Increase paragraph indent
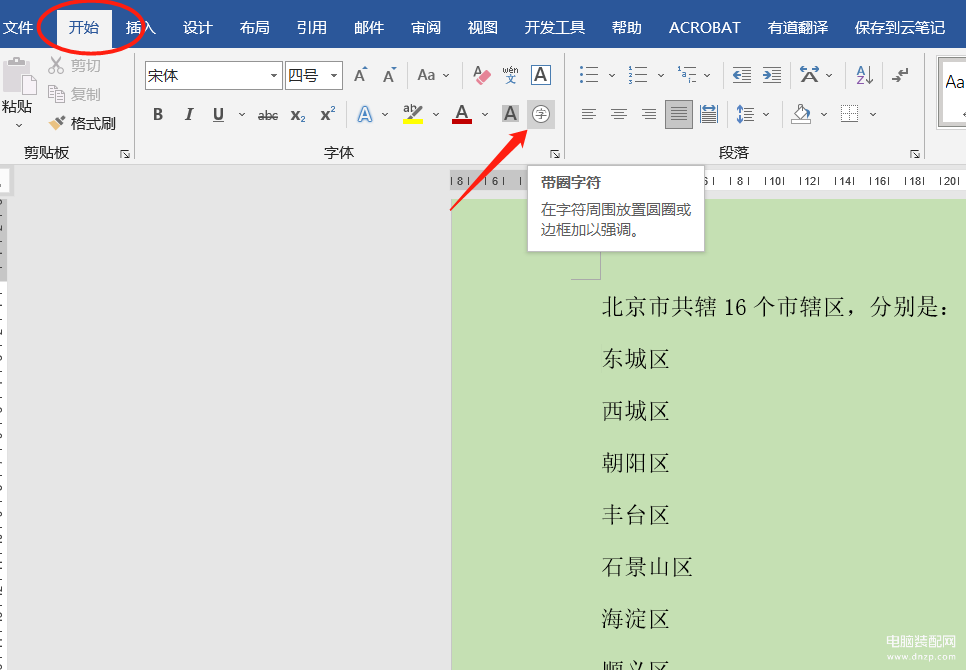 click(772, 75)
